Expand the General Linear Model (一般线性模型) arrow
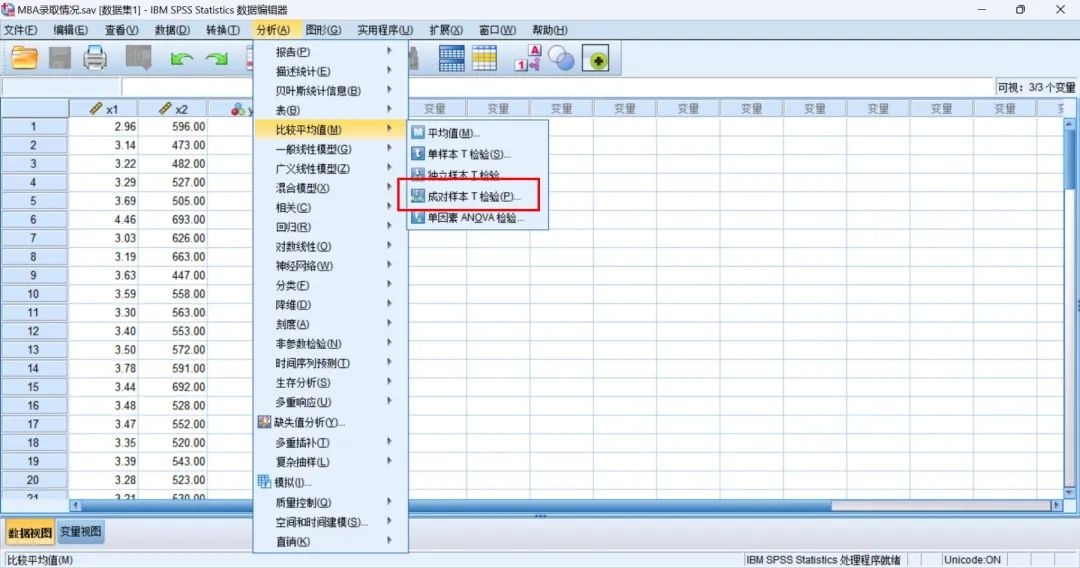 tap(389, 148)
